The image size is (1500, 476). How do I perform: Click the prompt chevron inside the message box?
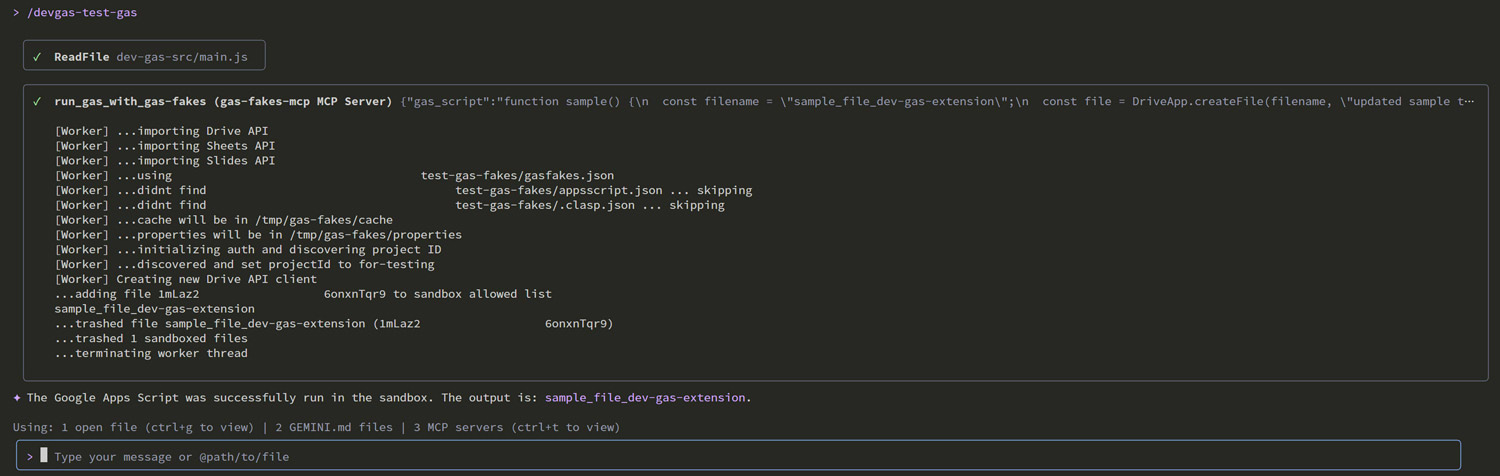point(30,456)
